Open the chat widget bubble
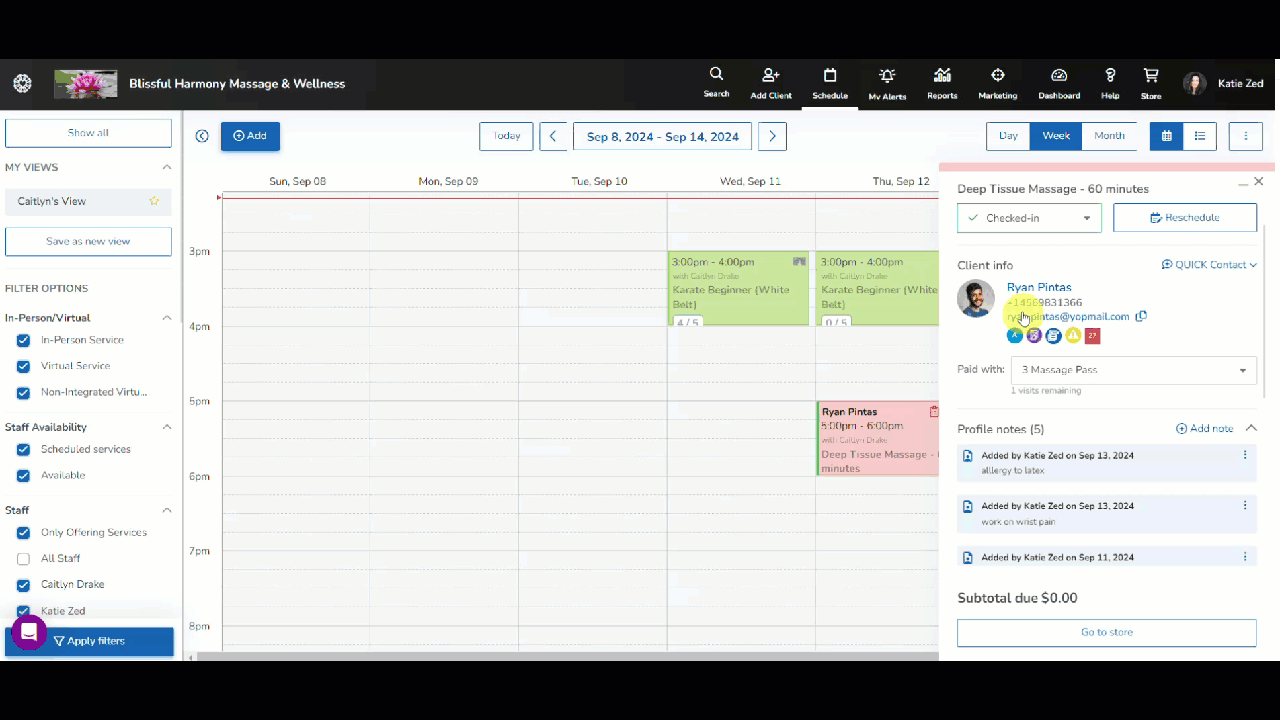The width and height of the screenshot is (1280, 720). pyautogui.click(x=29, y=632)
